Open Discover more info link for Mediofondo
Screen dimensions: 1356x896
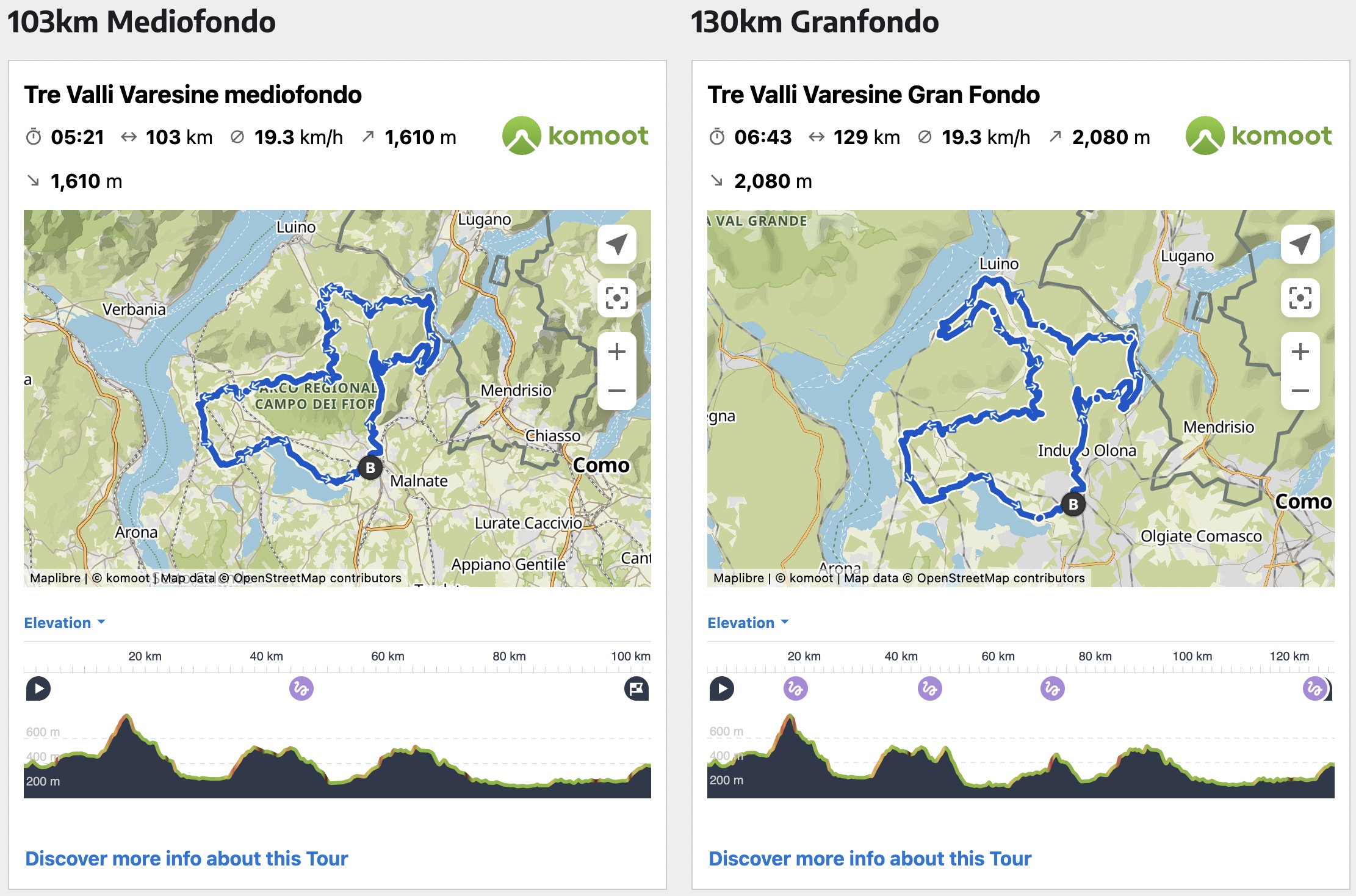[x=186, y=859]
